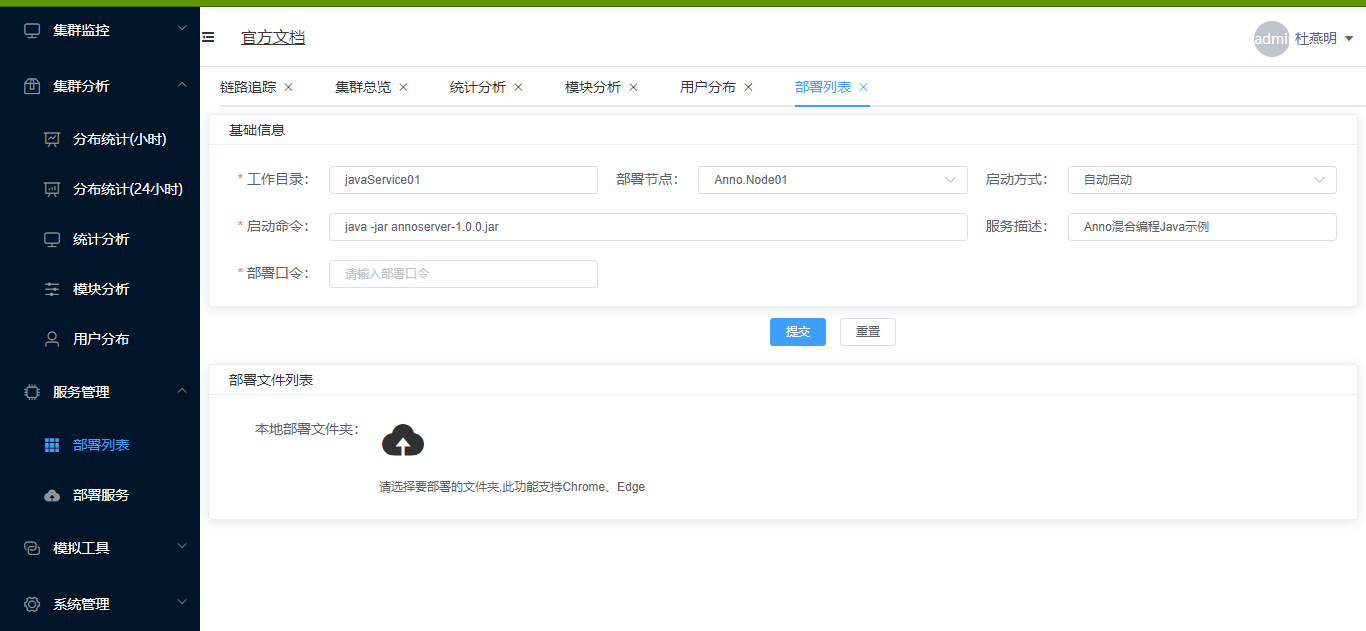Close the 模块分析 tab
The width and height of the screenshot is (1366, 631).
click(633, 87)
